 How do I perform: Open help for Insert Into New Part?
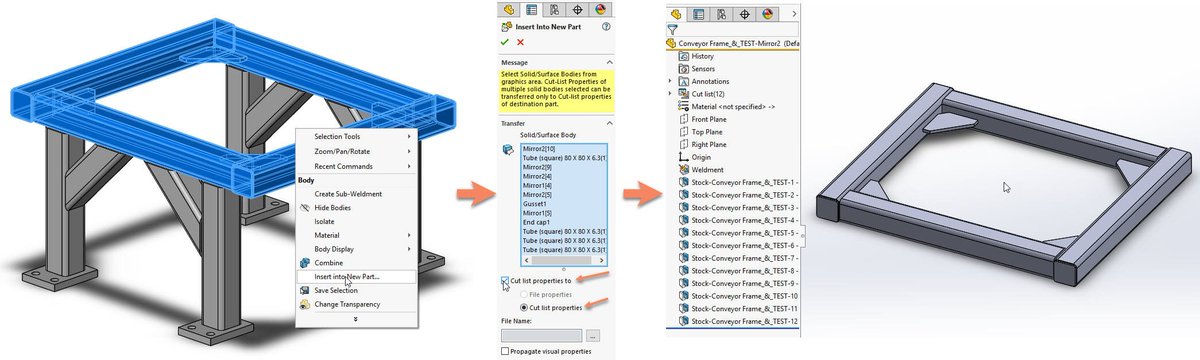[606, 27]
